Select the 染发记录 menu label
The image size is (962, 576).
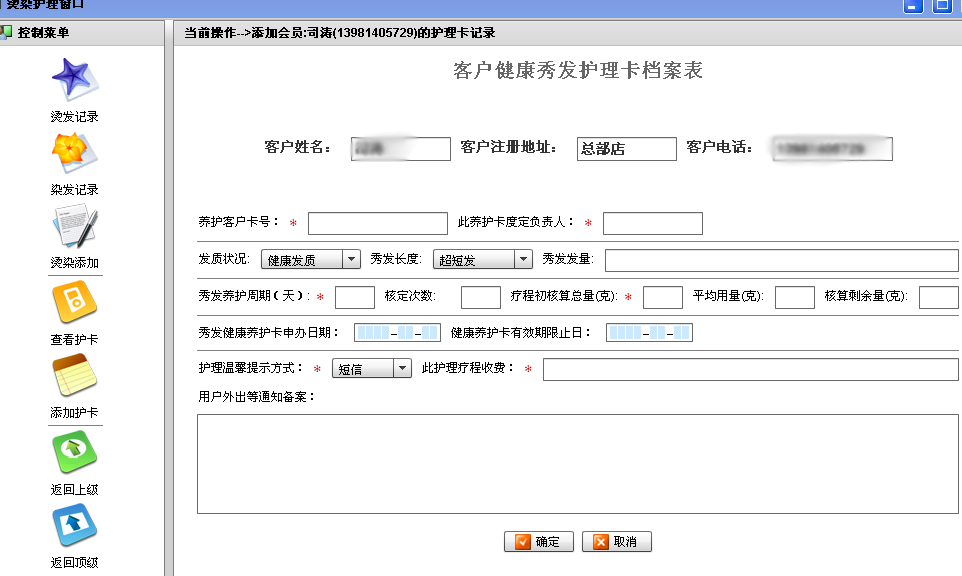pos(75,190)
